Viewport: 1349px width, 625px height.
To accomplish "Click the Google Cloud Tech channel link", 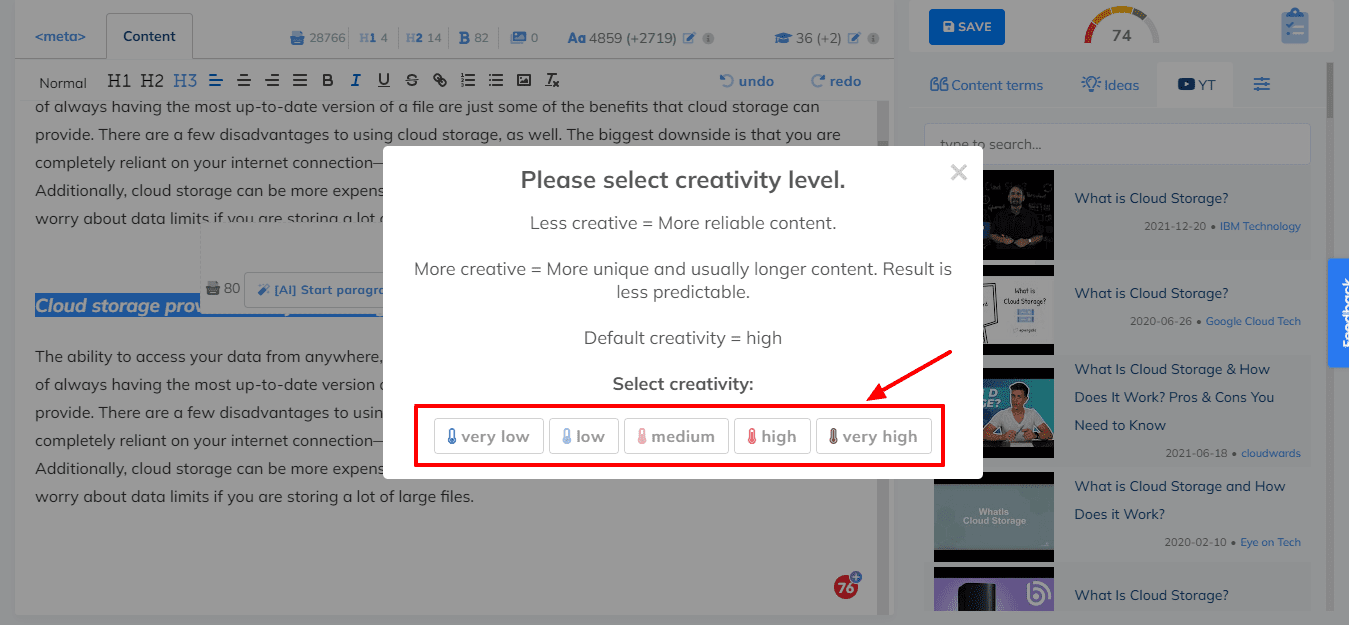I will [x=1253, y=321].
